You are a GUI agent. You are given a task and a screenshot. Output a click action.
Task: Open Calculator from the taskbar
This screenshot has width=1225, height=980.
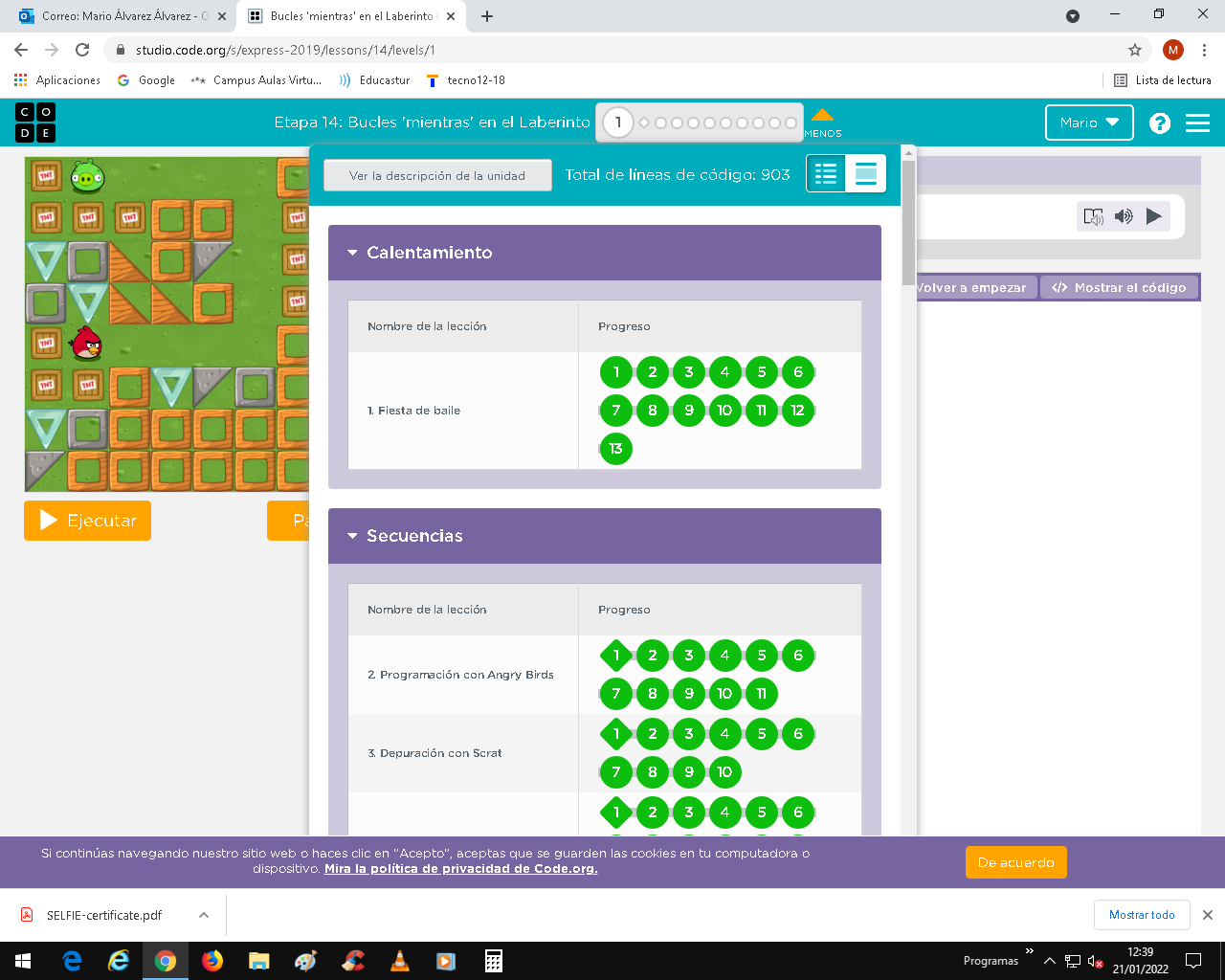[x=494, y=961]
